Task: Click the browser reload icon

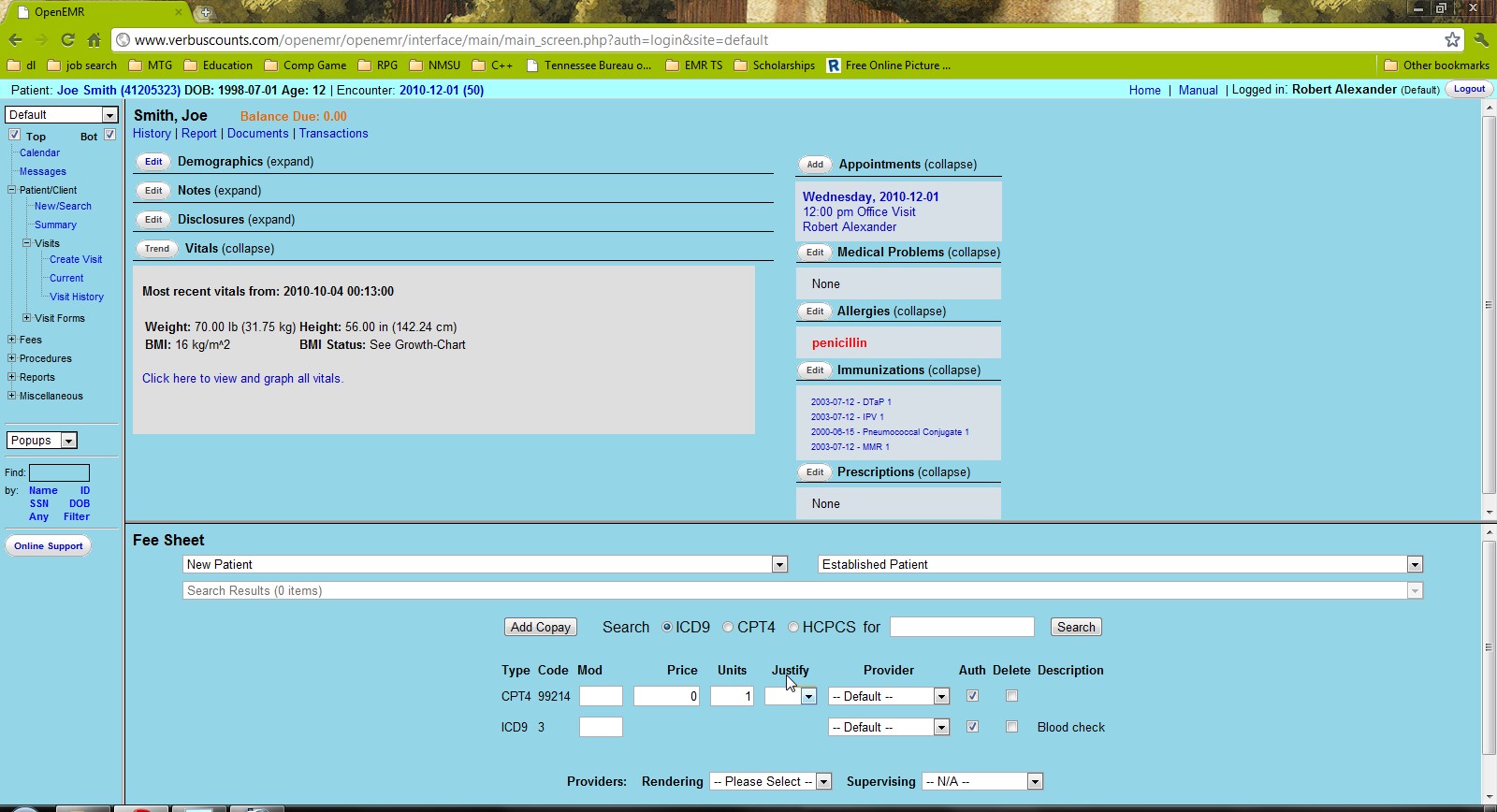Action: [x=67, y=39]
